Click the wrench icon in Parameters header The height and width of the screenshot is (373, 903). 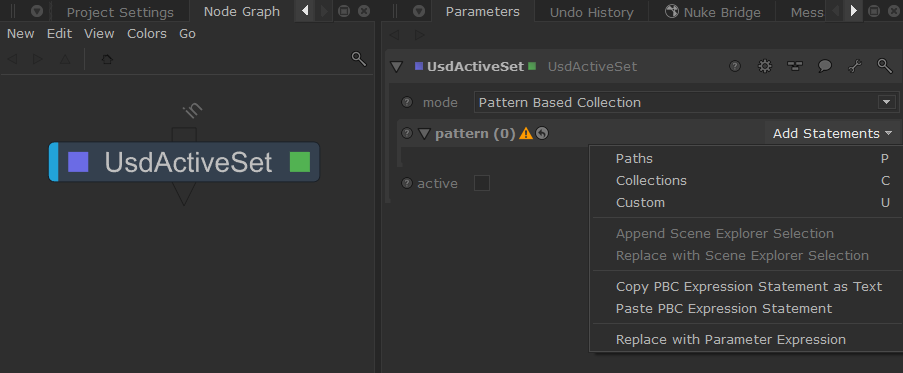(x=855, y=66)
